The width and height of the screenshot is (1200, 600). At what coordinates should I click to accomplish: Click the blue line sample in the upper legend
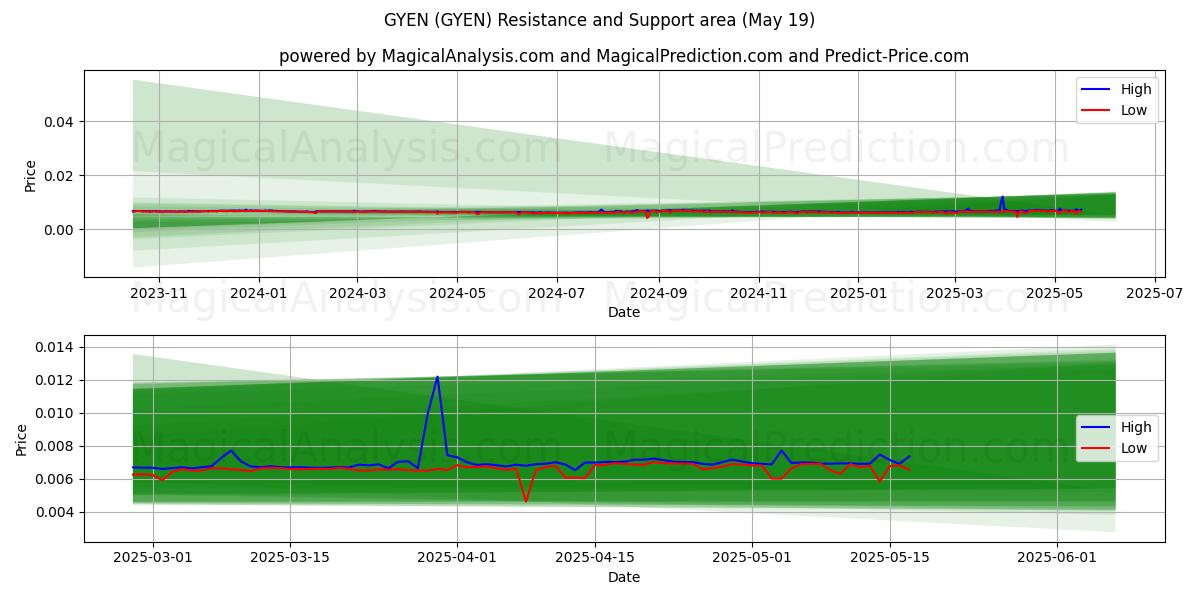1098,90
